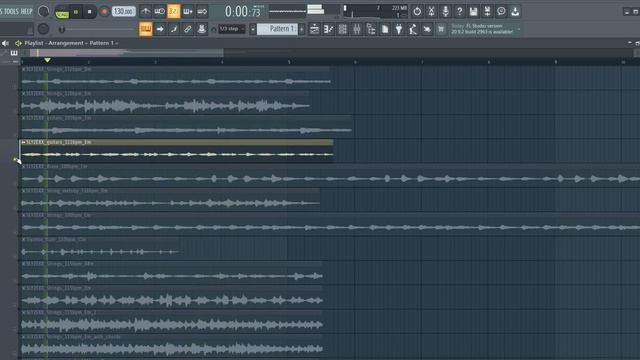
Task: Open the Playlist - Arrangement - Pattern 1 title dropdown
Action: (71, 43)
